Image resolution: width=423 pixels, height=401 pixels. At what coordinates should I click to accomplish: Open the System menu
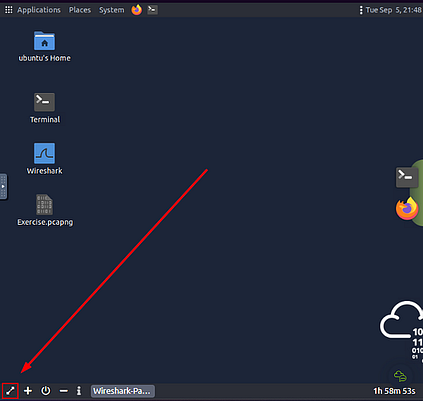click(111, 10)
